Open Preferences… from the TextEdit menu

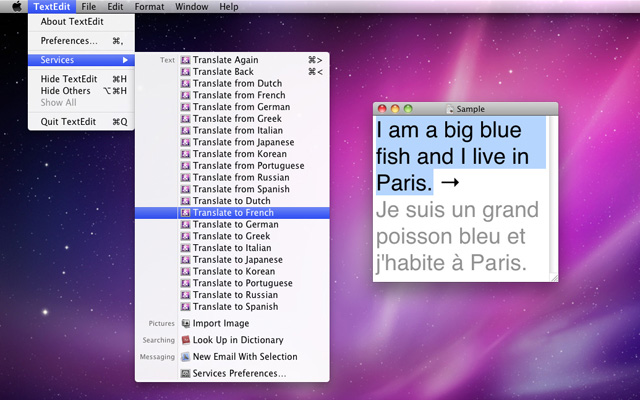pyautogui.click(x=81, y=41)
